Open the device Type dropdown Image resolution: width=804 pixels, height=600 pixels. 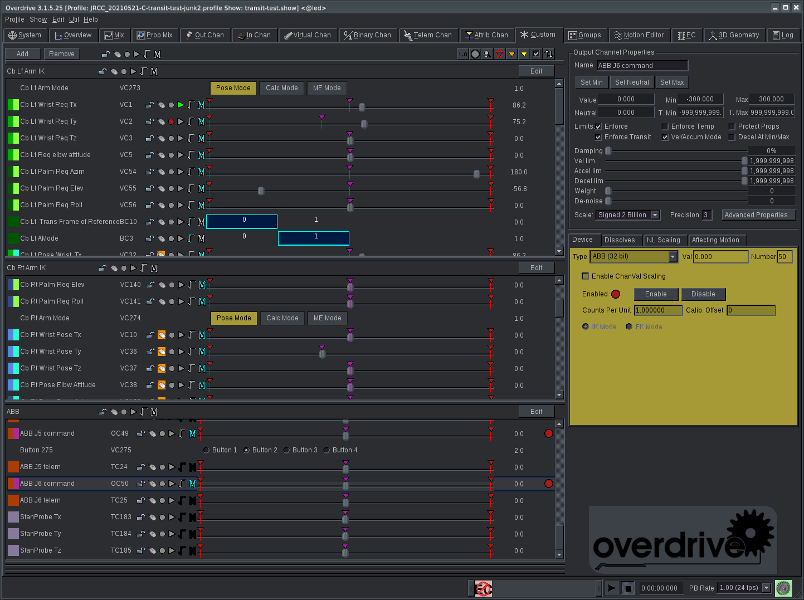(634, 256)
